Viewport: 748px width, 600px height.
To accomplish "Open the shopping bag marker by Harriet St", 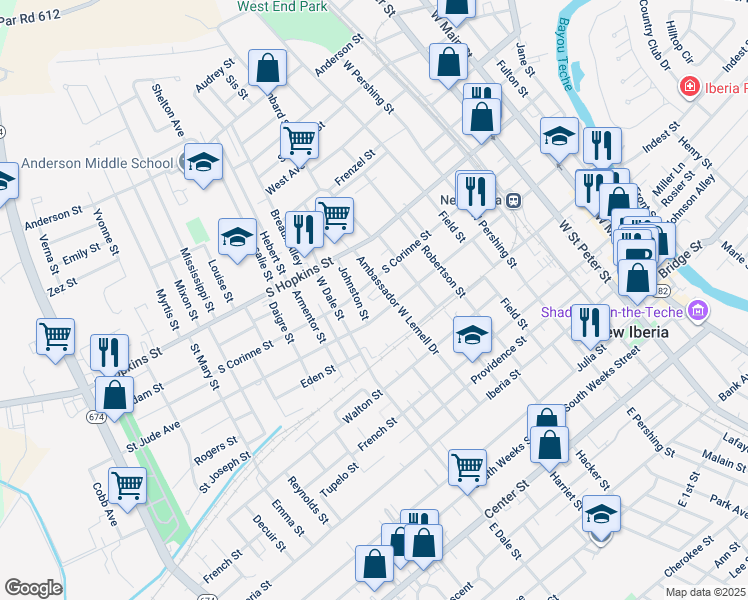I will (550, 446).
